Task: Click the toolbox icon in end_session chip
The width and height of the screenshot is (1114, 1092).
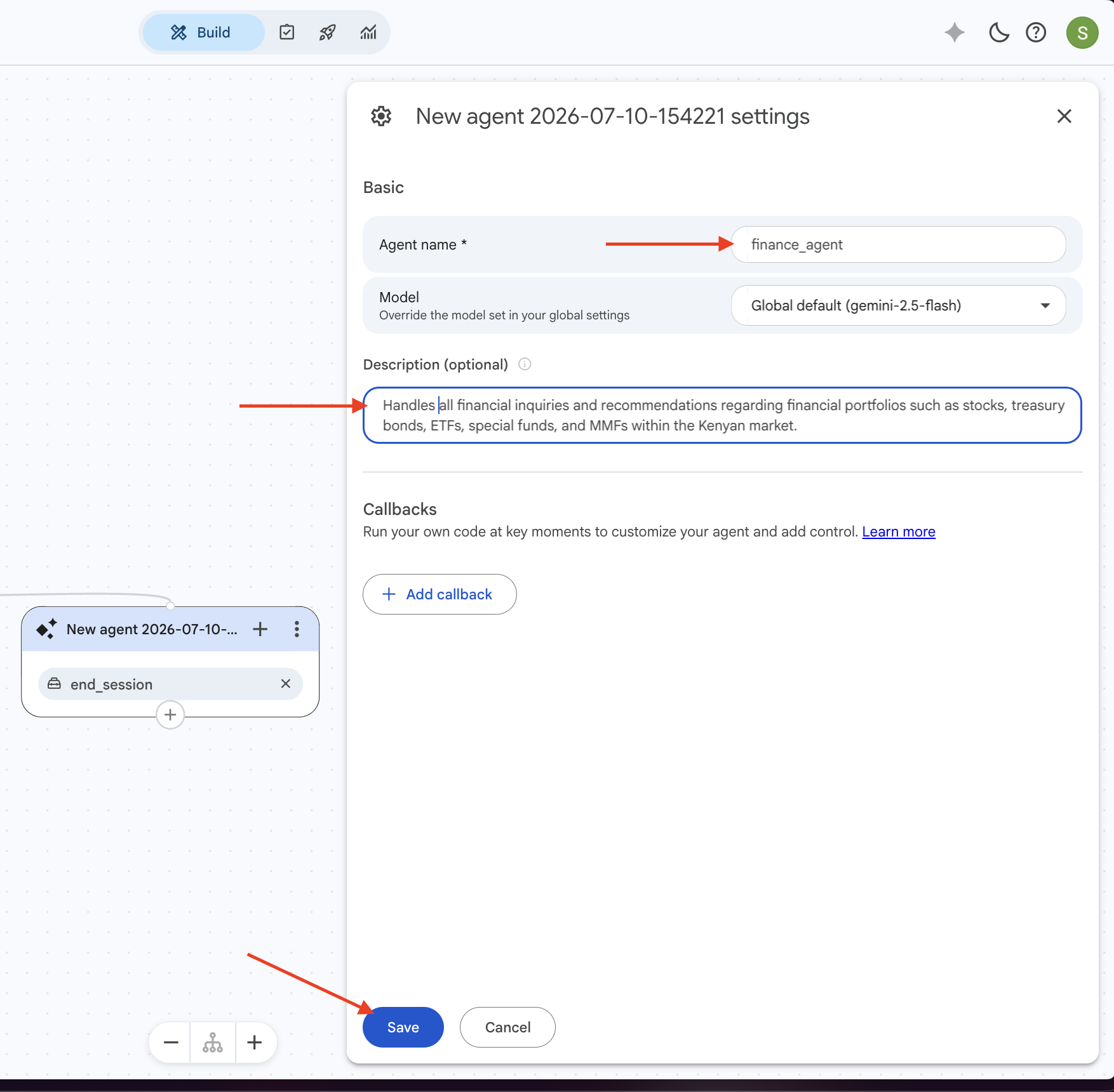Action: coord(55,684)
